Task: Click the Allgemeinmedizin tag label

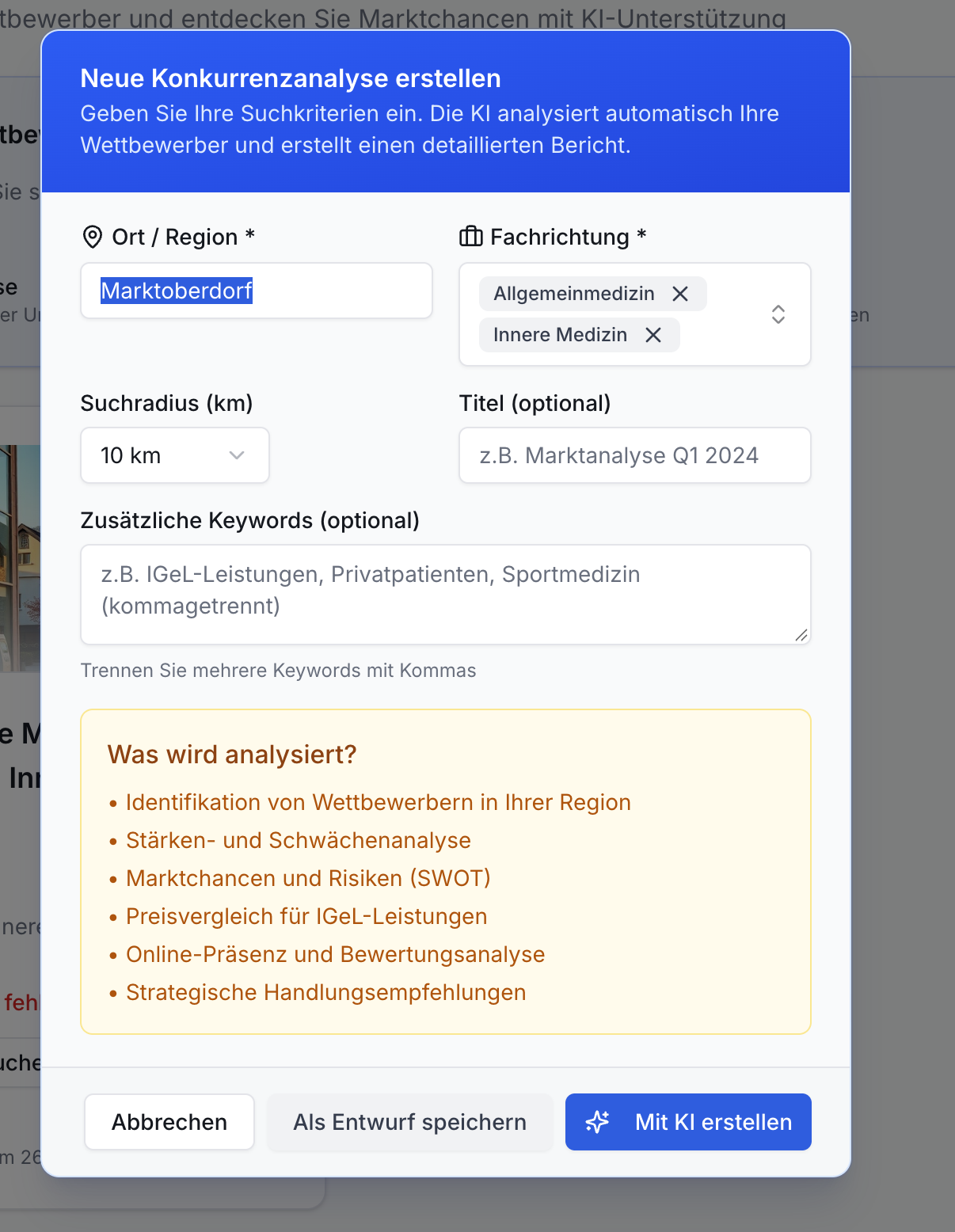Action: pyautogui.click(x=574, y=294)
